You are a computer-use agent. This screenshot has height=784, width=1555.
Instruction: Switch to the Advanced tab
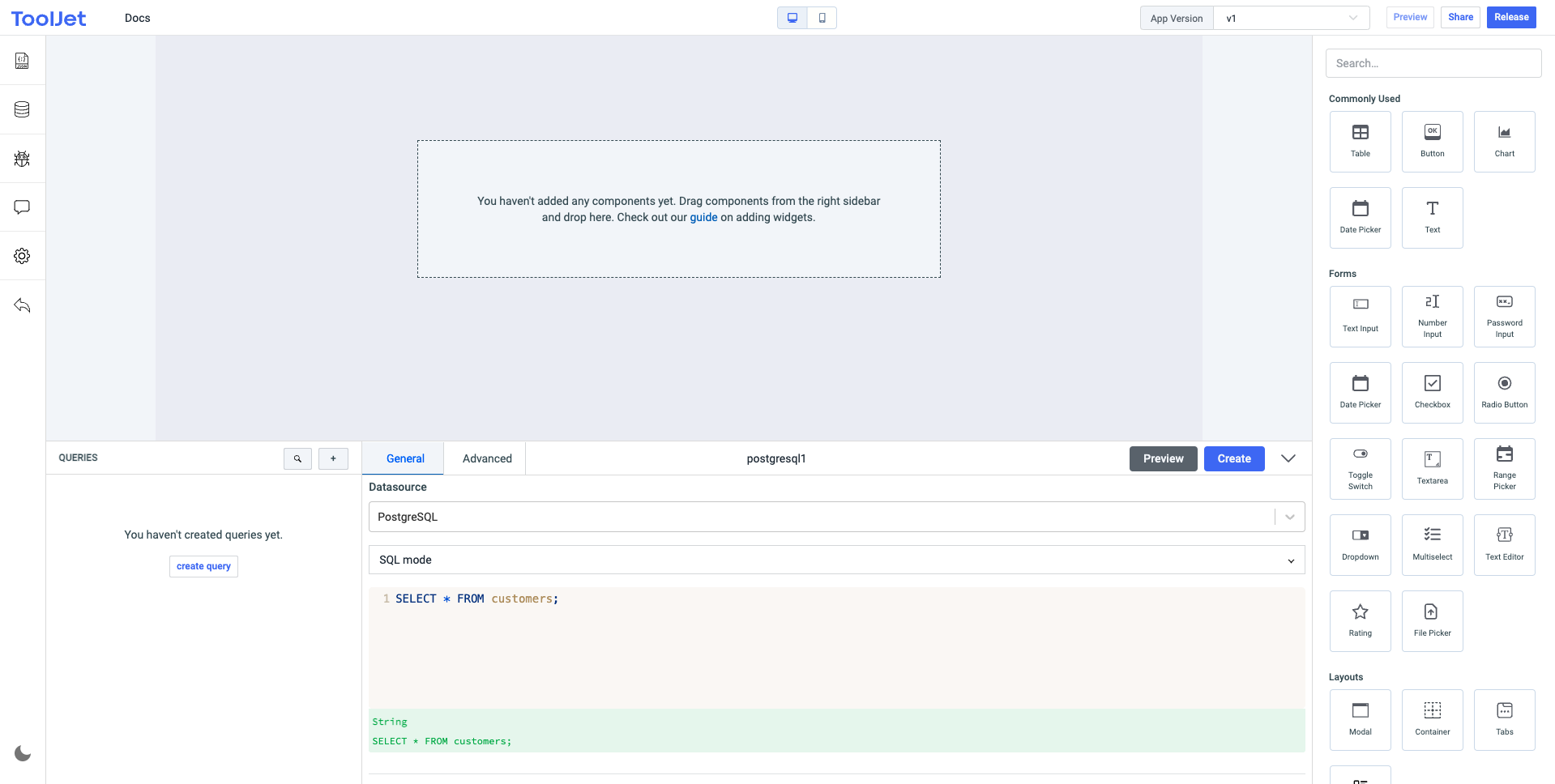[487, 458]
